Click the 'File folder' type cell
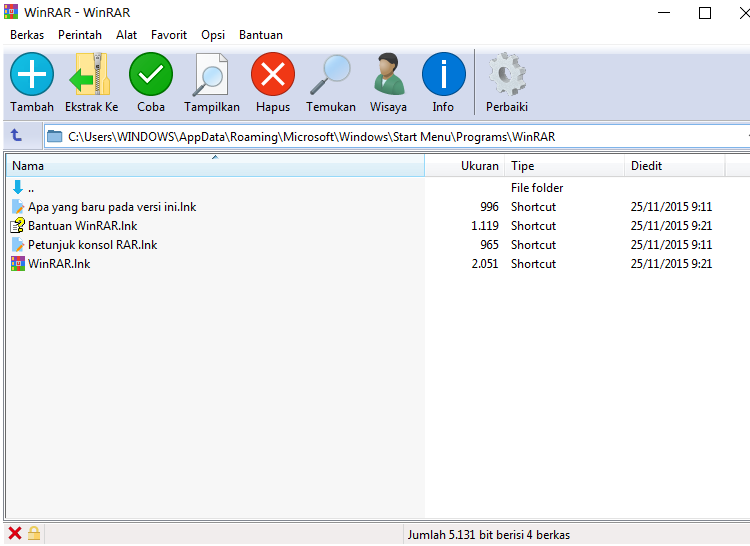 tap(537, 187)
